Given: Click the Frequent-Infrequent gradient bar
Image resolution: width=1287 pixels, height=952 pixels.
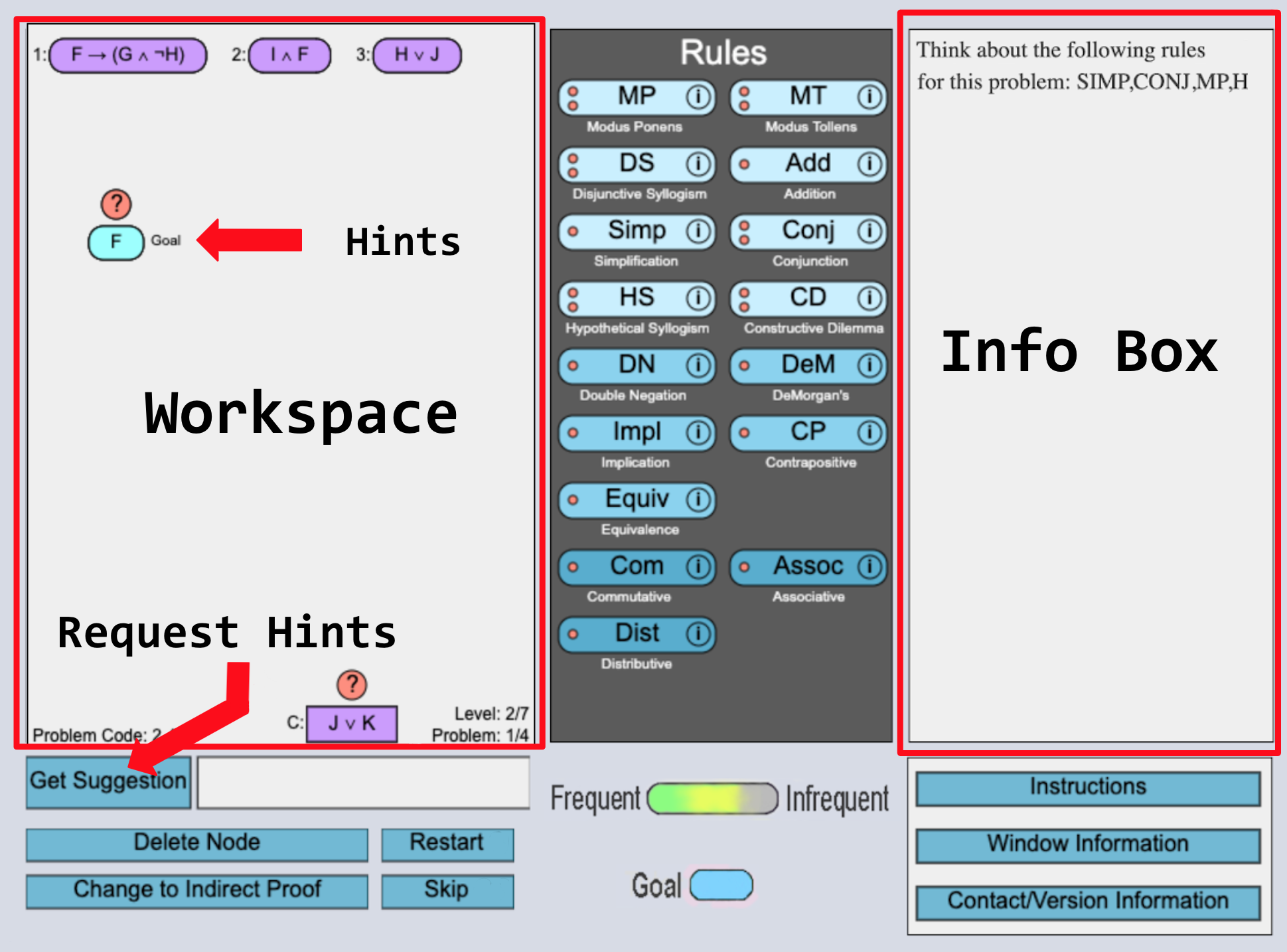Looking at the screenshot, I should (712, 799).
